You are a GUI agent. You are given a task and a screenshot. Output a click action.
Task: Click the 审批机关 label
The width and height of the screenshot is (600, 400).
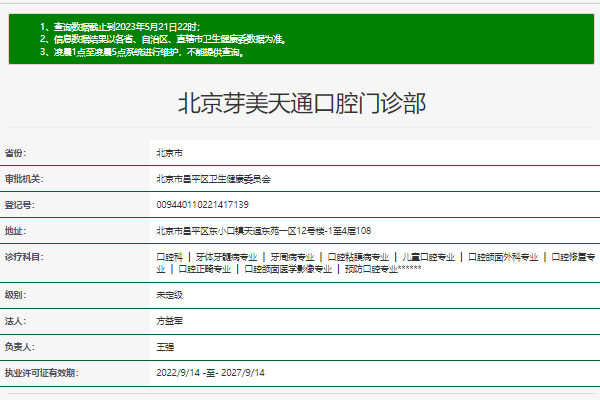click(24, 179)
